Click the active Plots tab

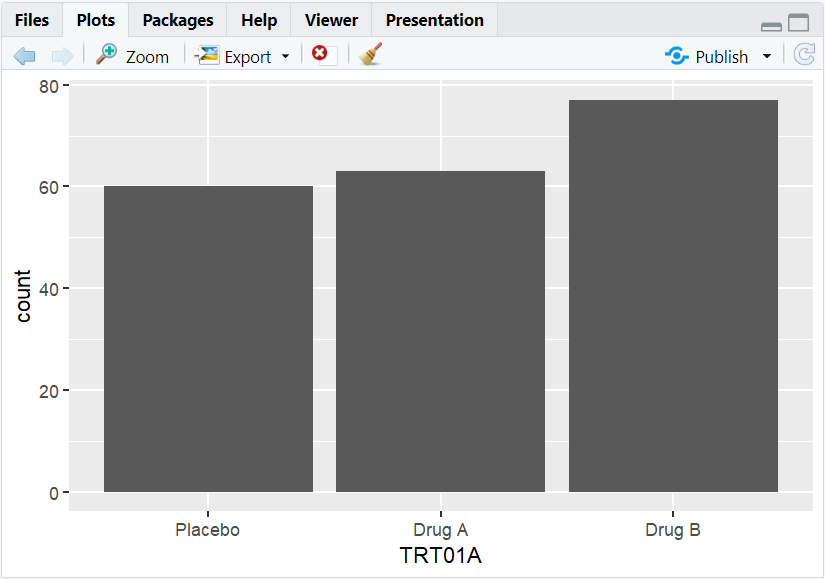click(x=95, y=19)
